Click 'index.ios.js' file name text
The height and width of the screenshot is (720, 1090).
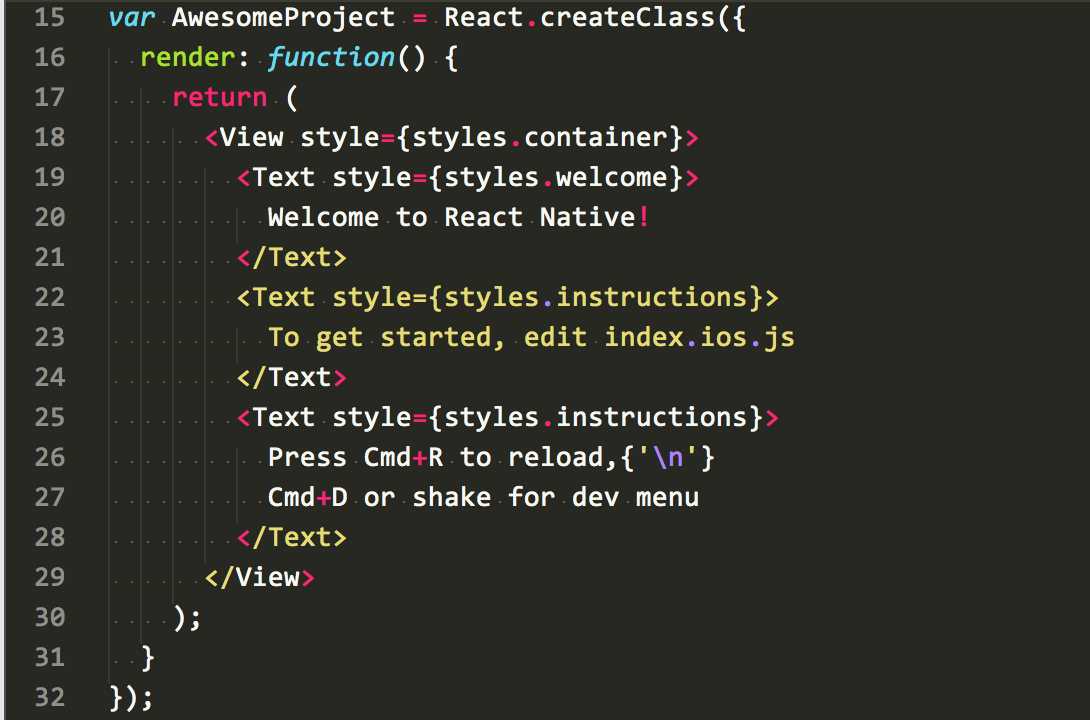699,337
